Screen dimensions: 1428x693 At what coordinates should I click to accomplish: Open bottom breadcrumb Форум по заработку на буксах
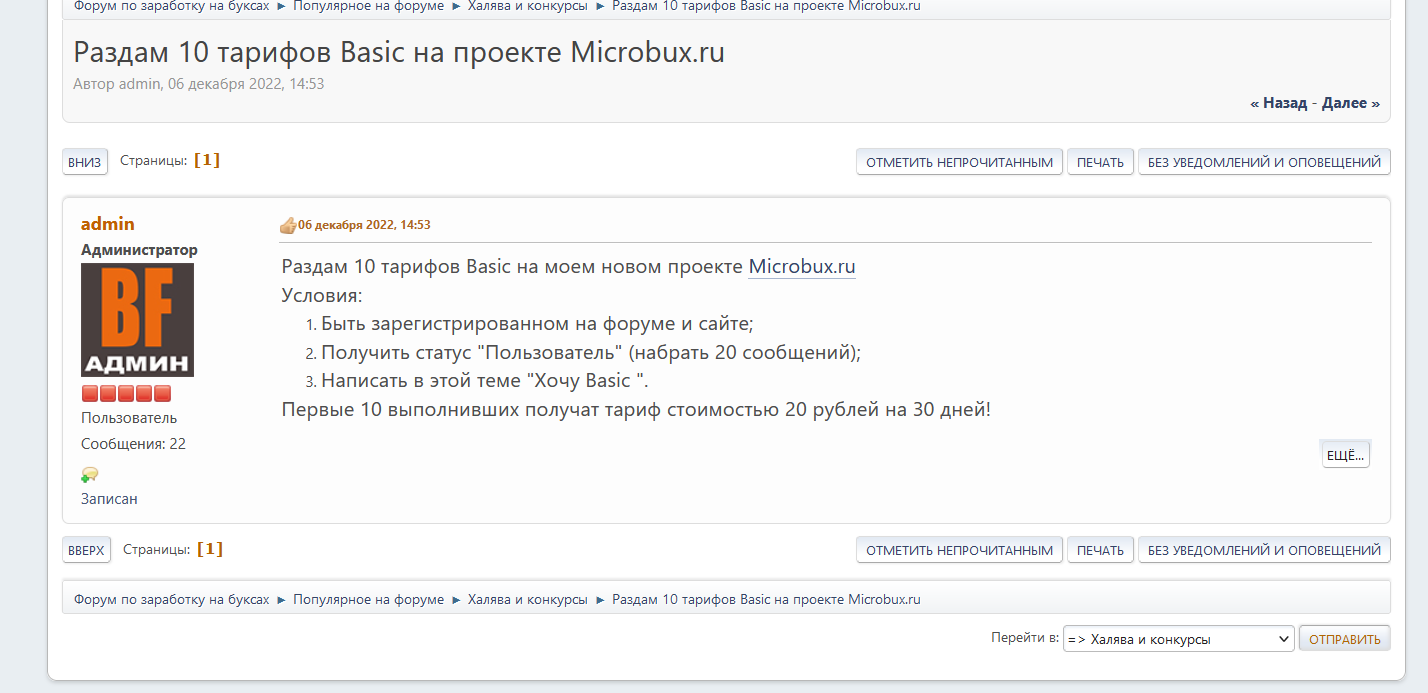coord(171,600)
